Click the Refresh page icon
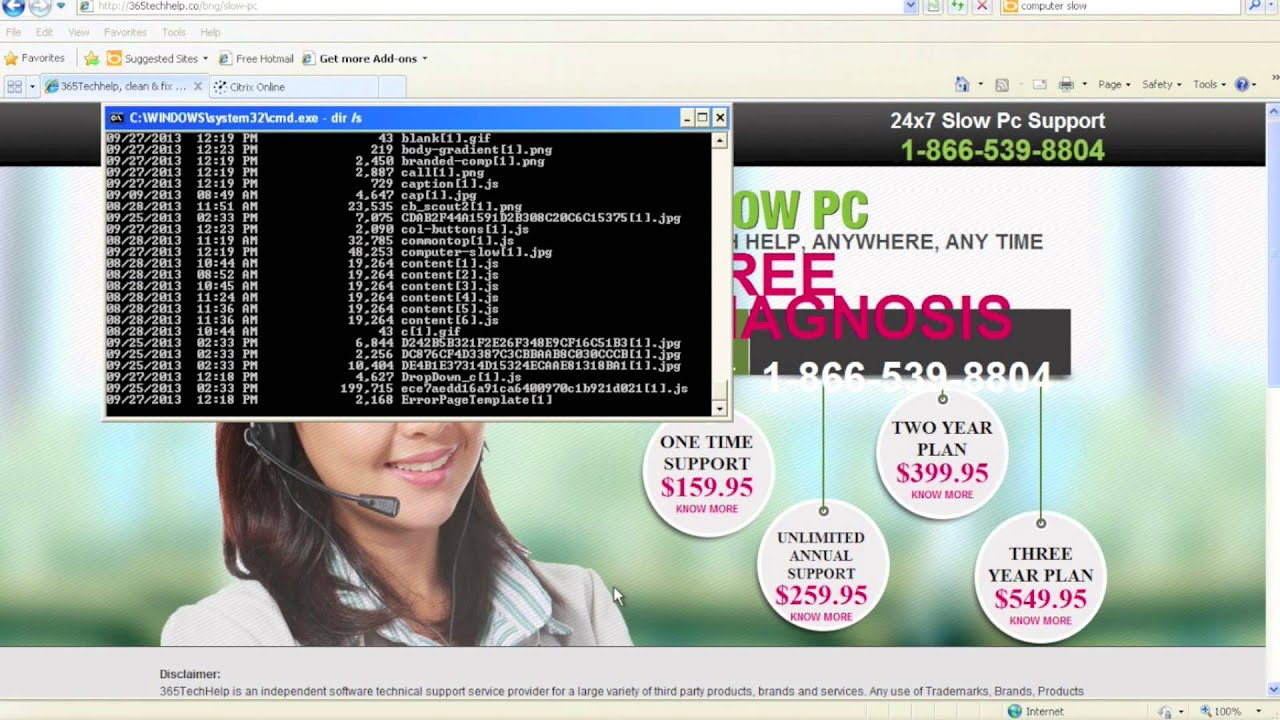 (958, 6)
